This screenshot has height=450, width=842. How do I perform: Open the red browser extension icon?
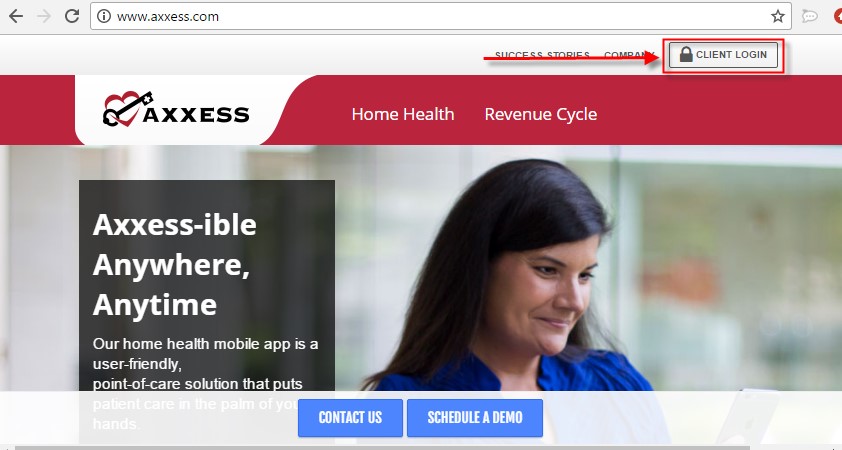[x=838, y=17]
